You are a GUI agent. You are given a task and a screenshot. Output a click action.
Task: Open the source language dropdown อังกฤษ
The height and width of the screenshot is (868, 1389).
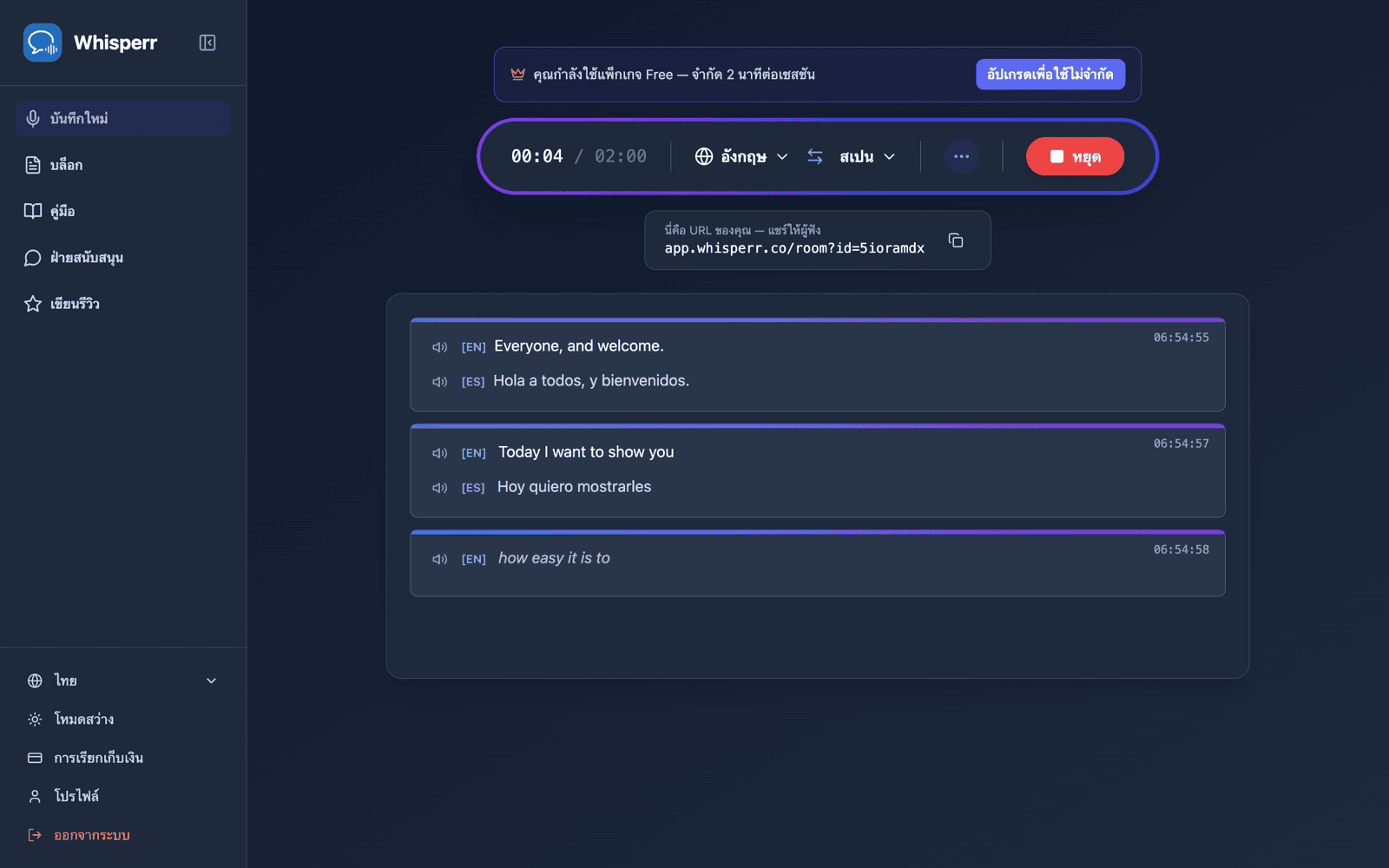coord(741,156)
